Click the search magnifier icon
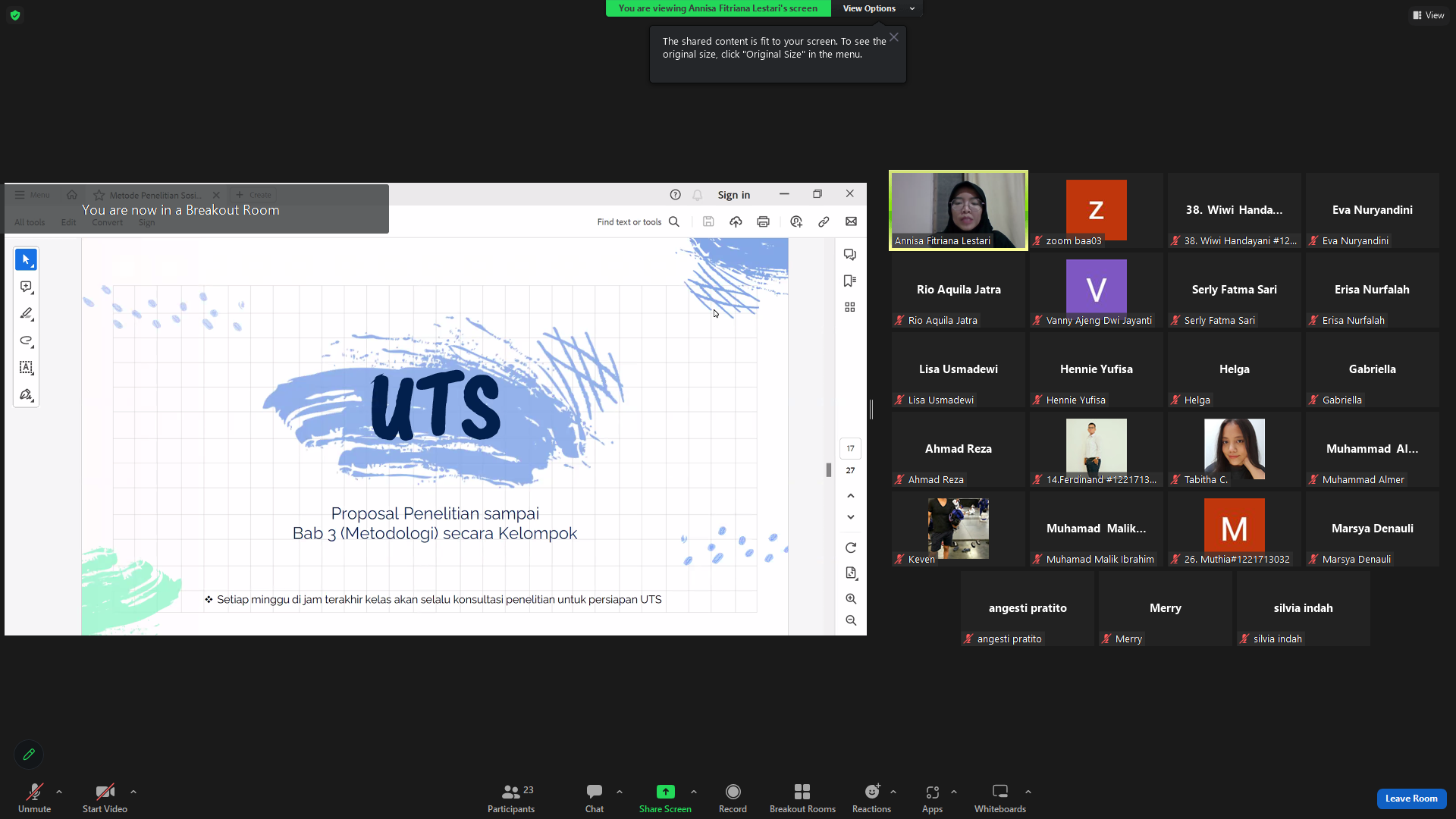 click(674, 221)
